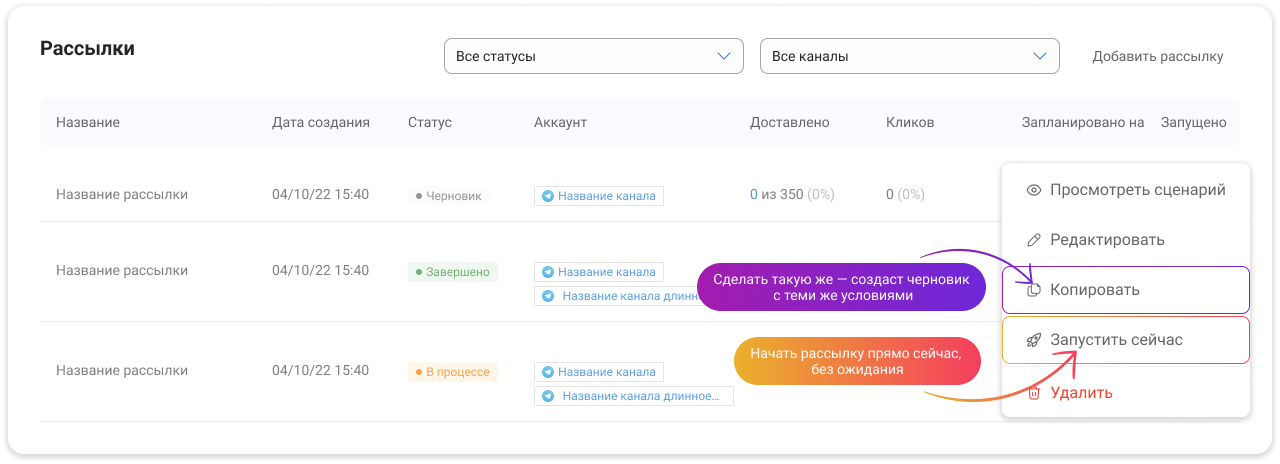Open the Все статусы dropdown

(x=593, y=56)
